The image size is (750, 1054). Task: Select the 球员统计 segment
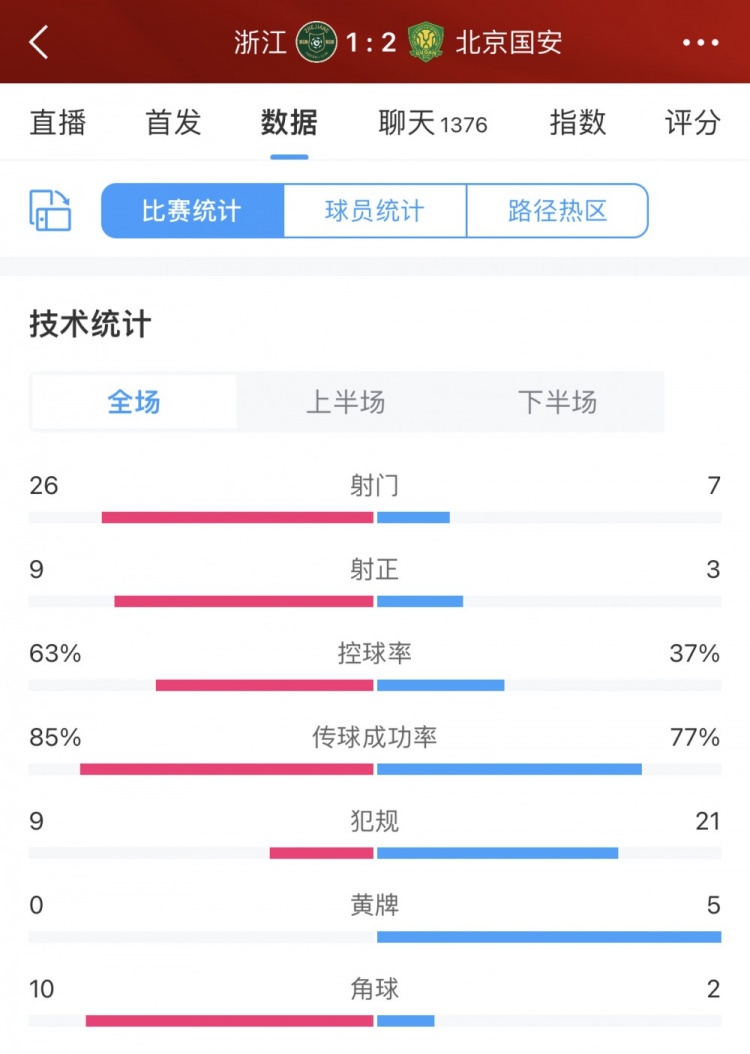point(375,210)
